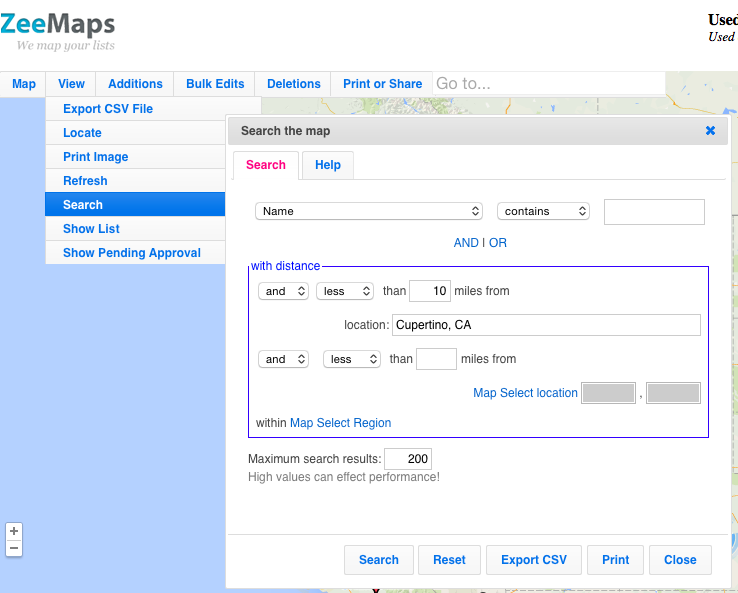Click the second grey coordinate box
Image resolution: width=738 pixels, height=593 pixels.
tap(673, 393)
